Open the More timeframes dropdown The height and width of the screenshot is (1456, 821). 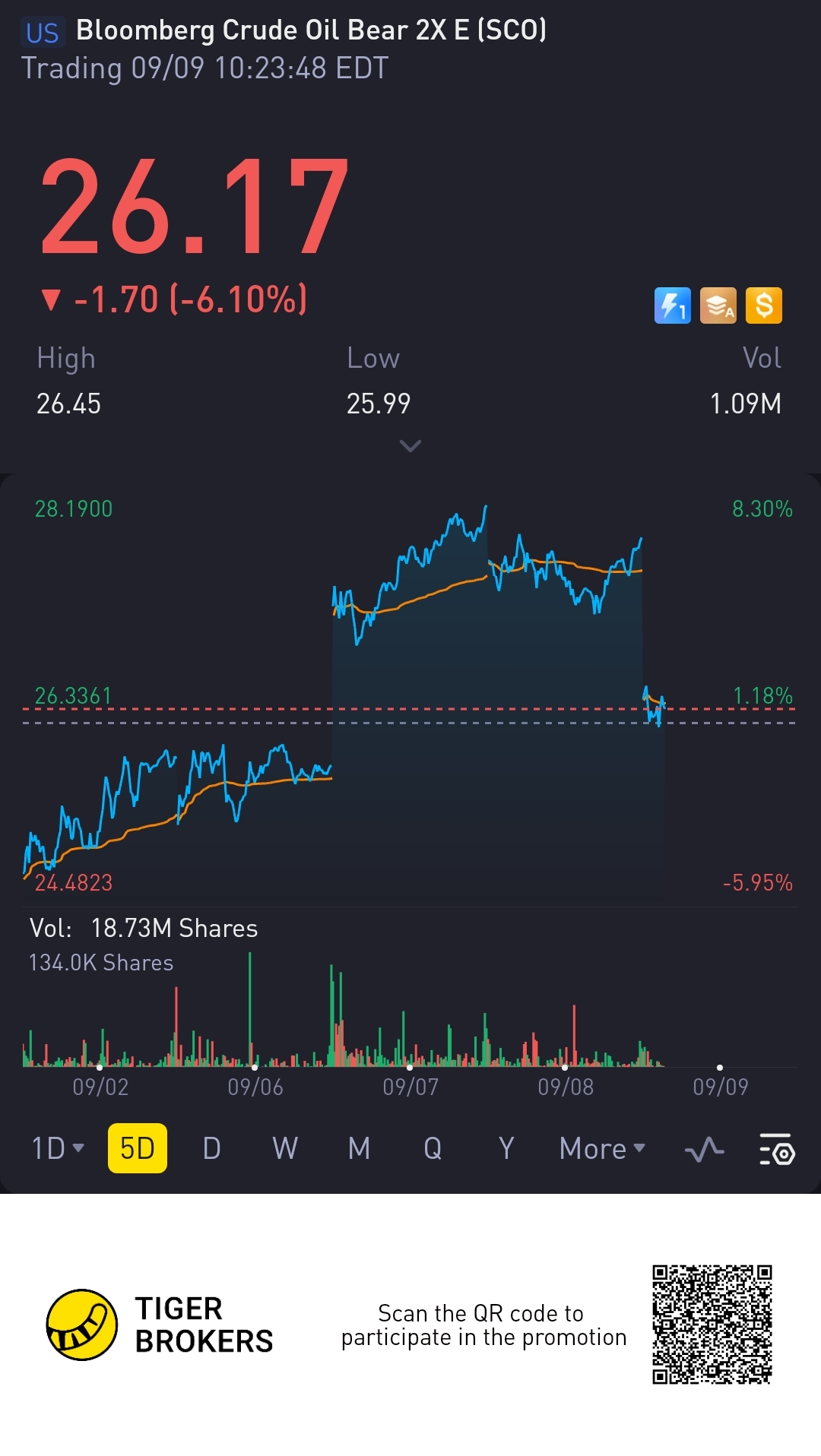602,1148
